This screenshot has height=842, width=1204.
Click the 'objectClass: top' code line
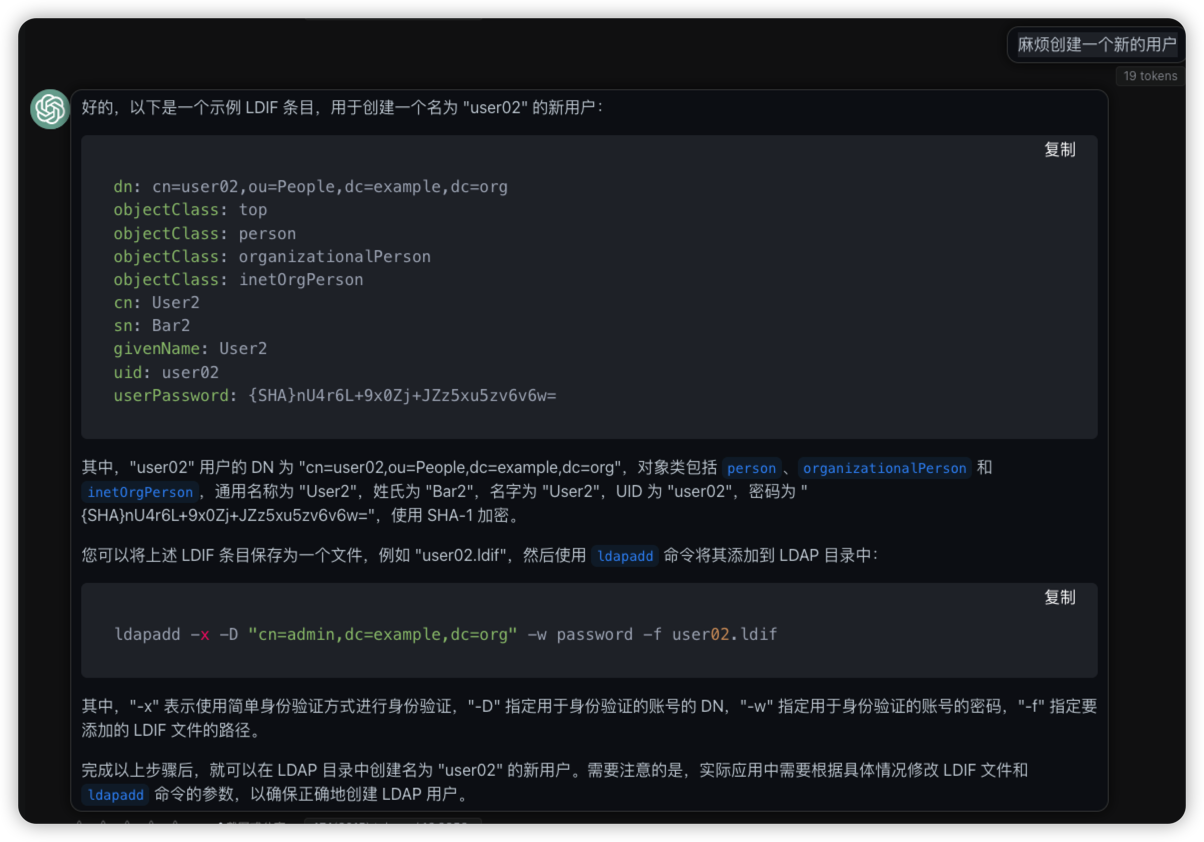(x=190, y=210)
